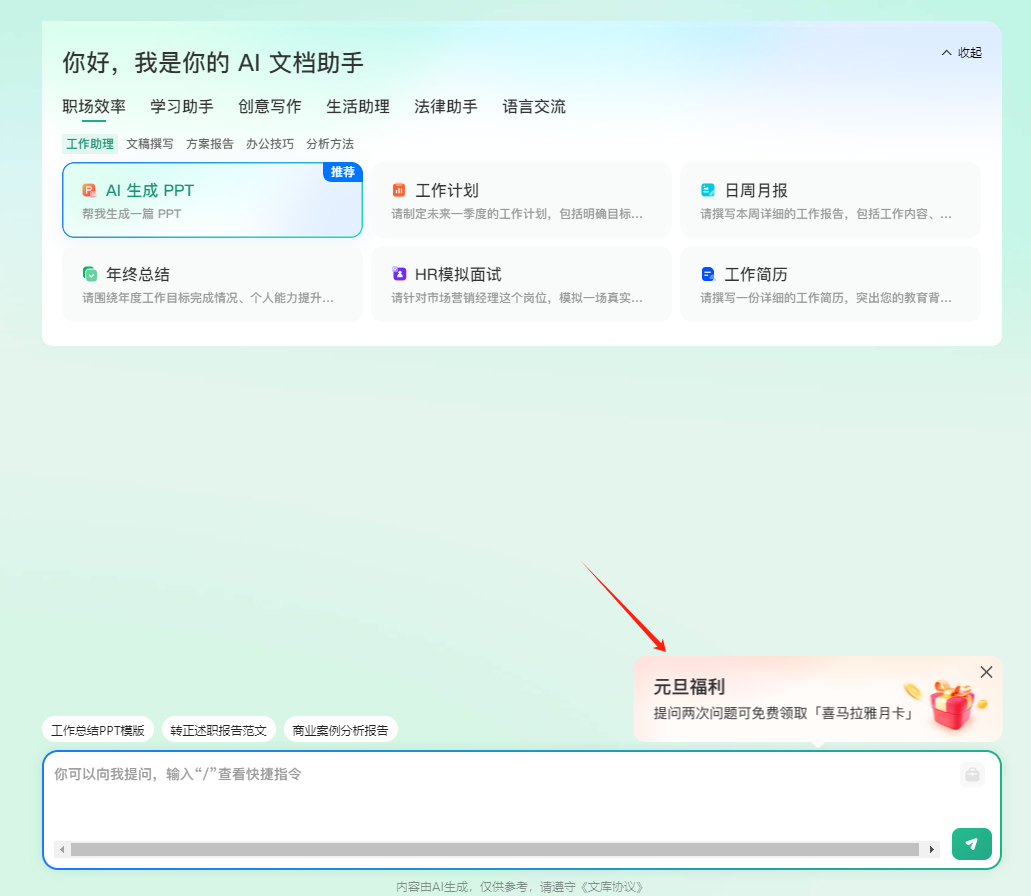Collapse the header using 收起

pyautogui.click(x=959, y=52)
